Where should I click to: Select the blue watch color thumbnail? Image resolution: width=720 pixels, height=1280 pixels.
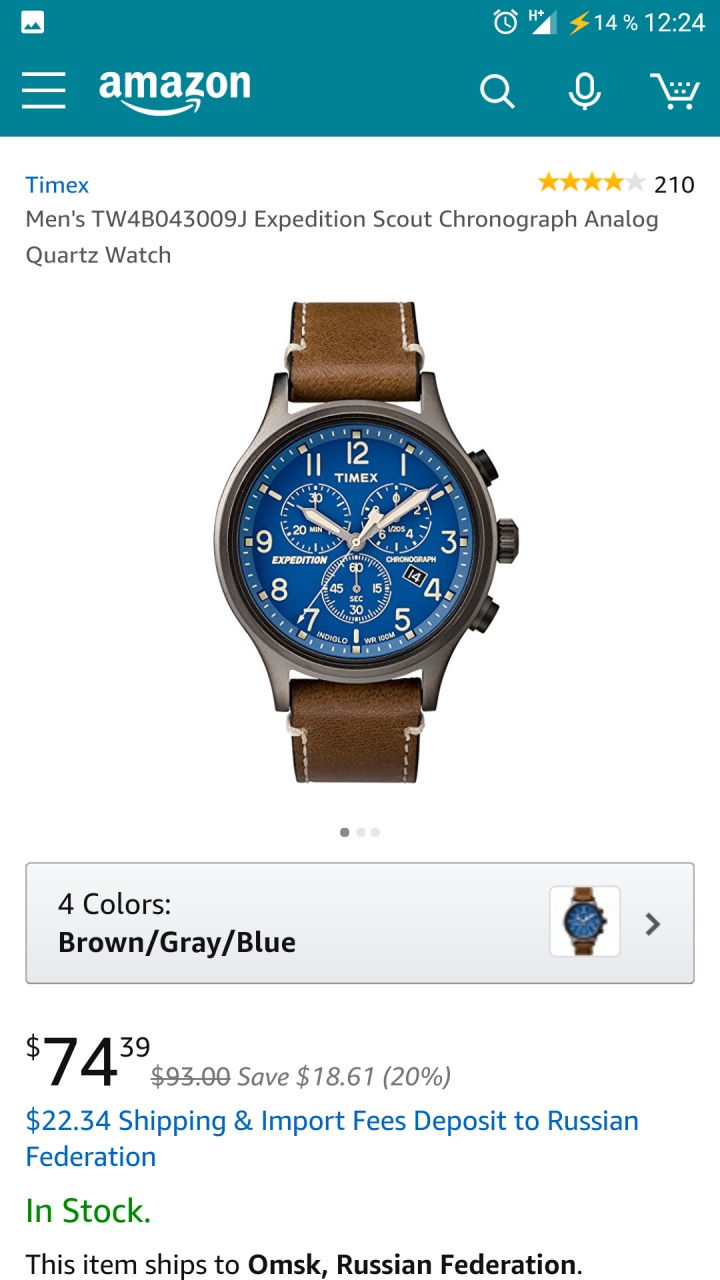[x=585, y=922]
